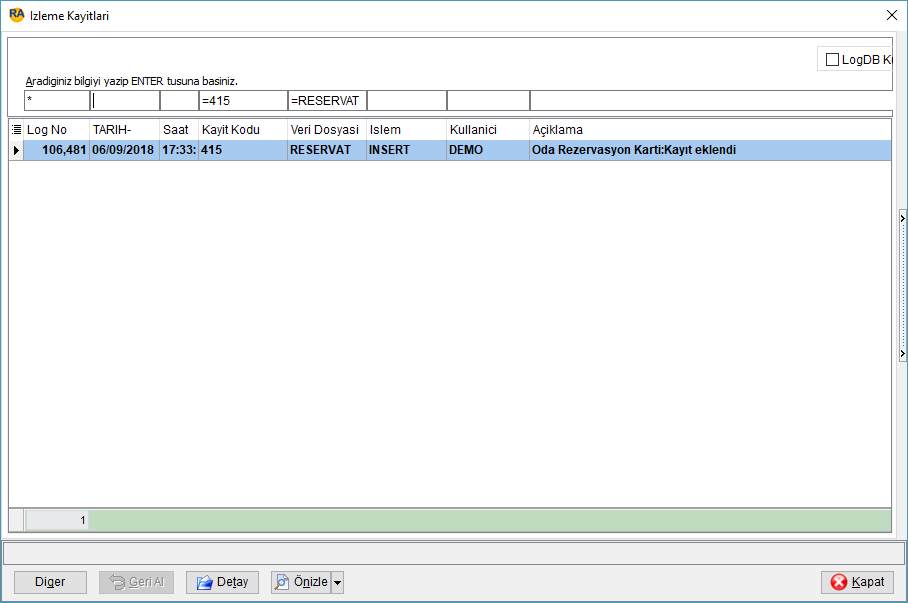Expand the side panel with upper chevron
Screen dimensions: 908x603
(902, 218)
